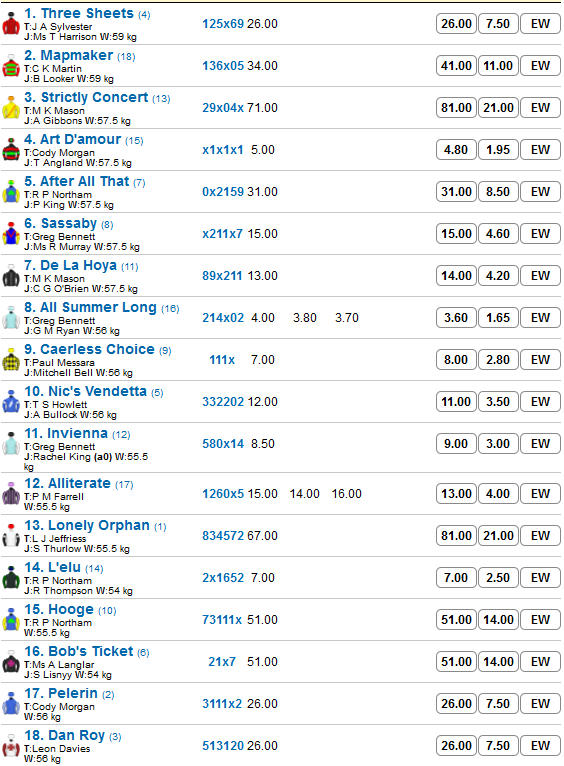View form 332202 for Nic's Vendetta
564x766 pixels.
coord(223,402)
